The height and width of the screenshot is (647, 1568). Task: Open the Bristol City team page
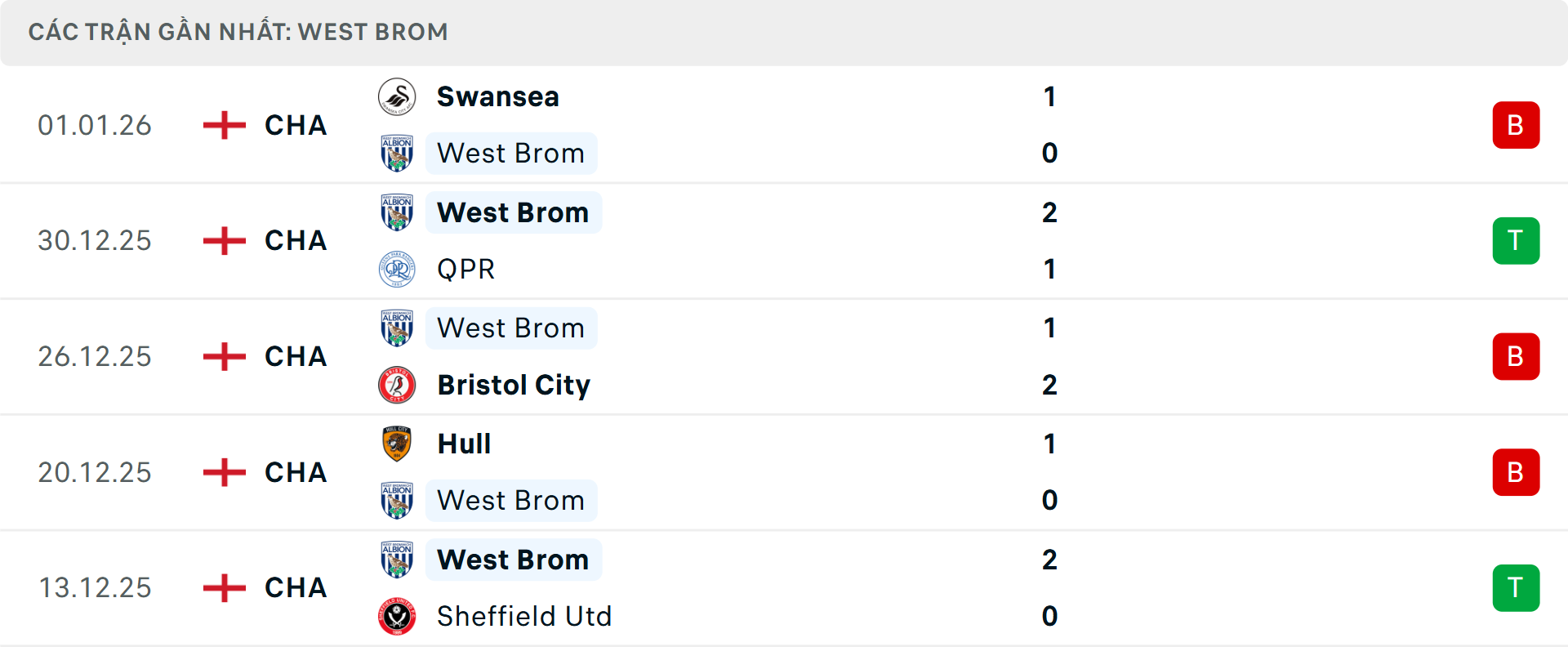click(x=514, y=385)
